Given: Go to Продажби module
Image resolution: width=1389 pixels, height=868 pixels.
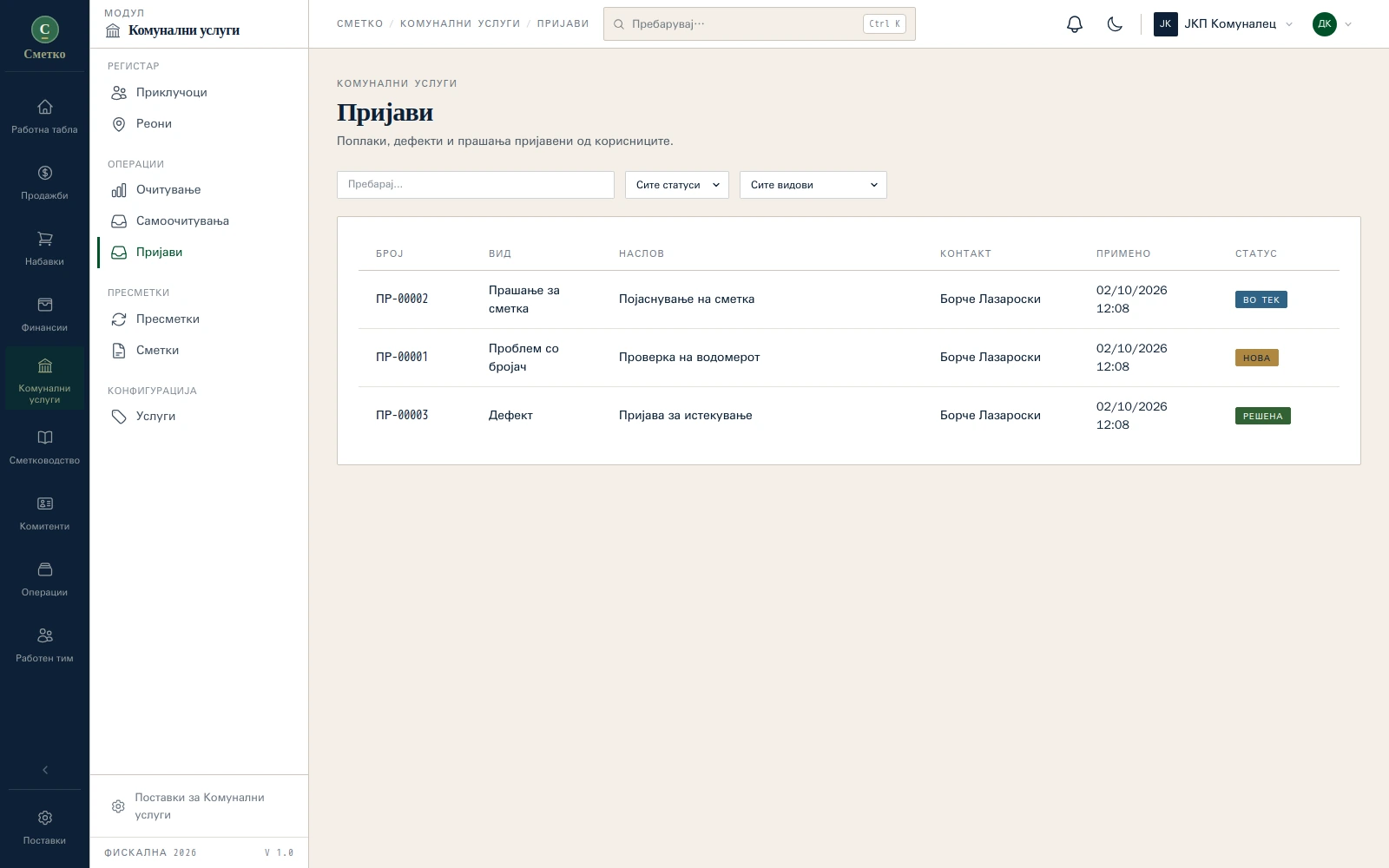Looking at the screenshot, I should 45,182.
